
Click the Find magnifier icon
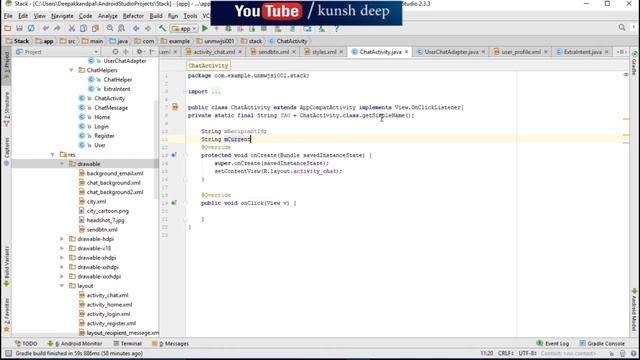point(110,28)
